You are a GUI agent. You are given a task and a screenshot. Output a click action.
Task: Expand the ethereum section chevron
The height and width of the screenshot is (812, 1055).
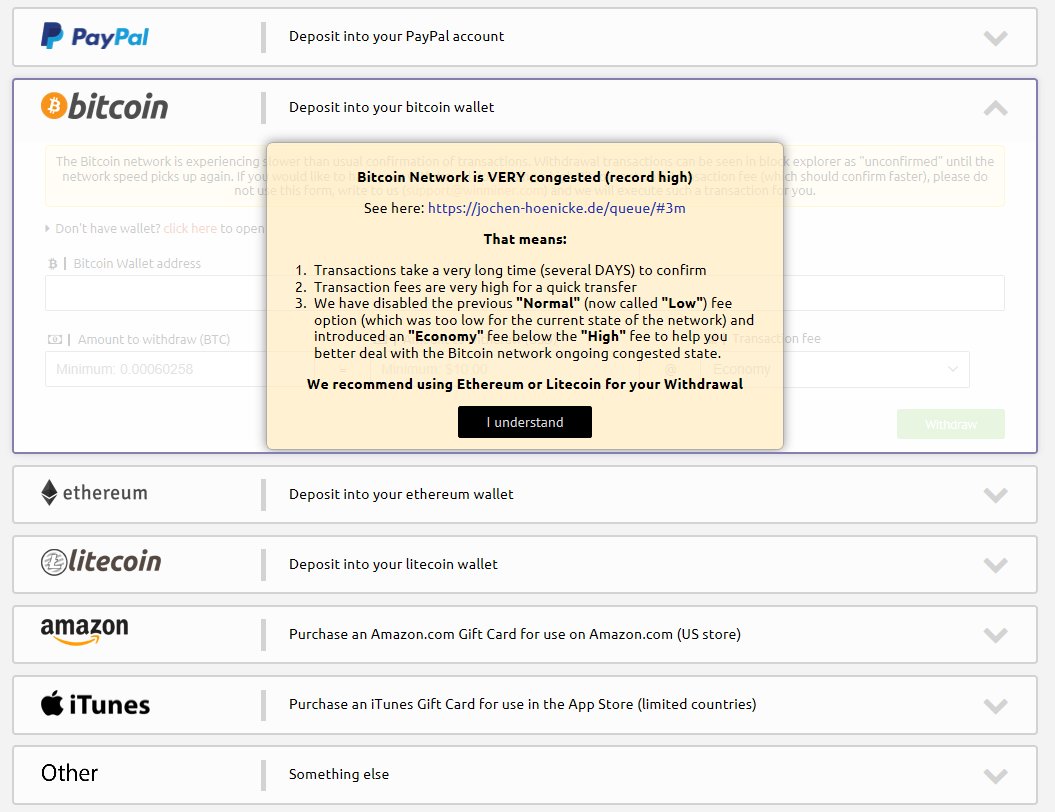995,495
